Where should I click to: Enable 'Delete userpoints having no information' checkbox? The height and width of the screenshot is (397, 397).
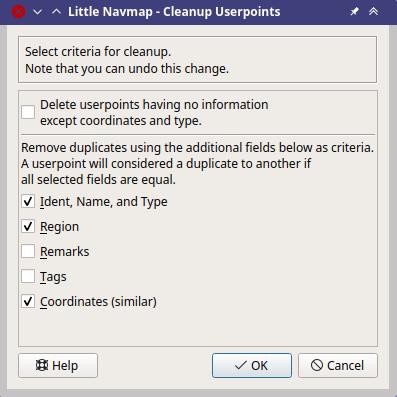click(28, 112)
